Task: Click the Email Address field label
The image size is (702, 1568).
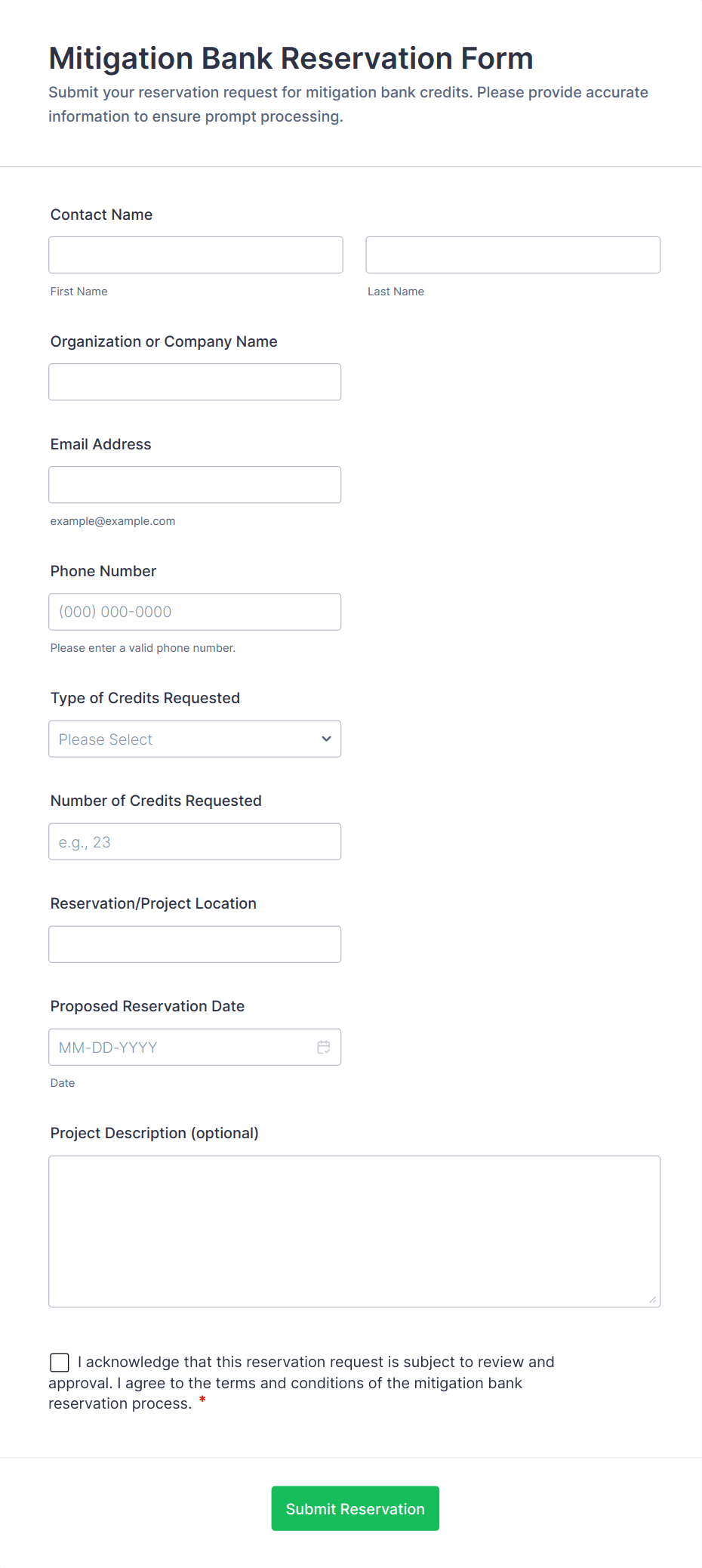Action: click(x=100, y=444)
